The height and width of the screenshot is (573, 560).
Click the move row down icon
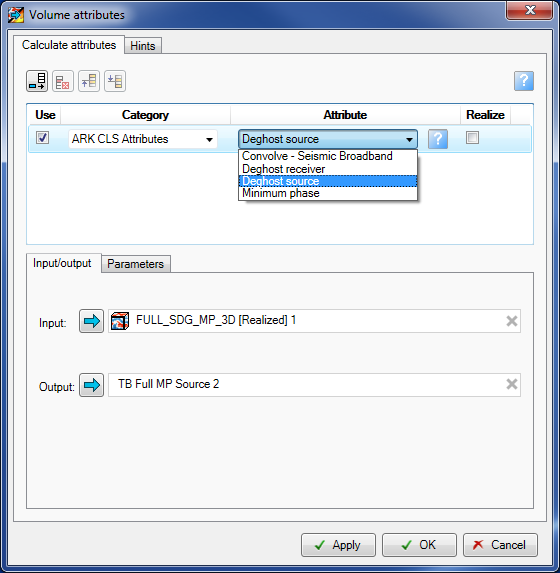115,81
